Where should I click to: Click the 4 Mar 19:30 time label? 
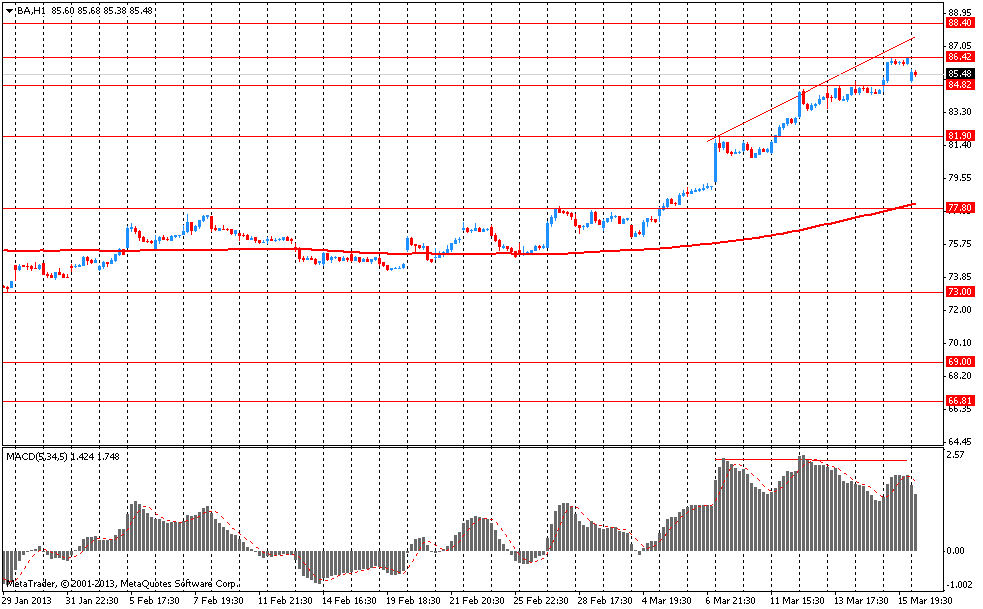point(667,600)
